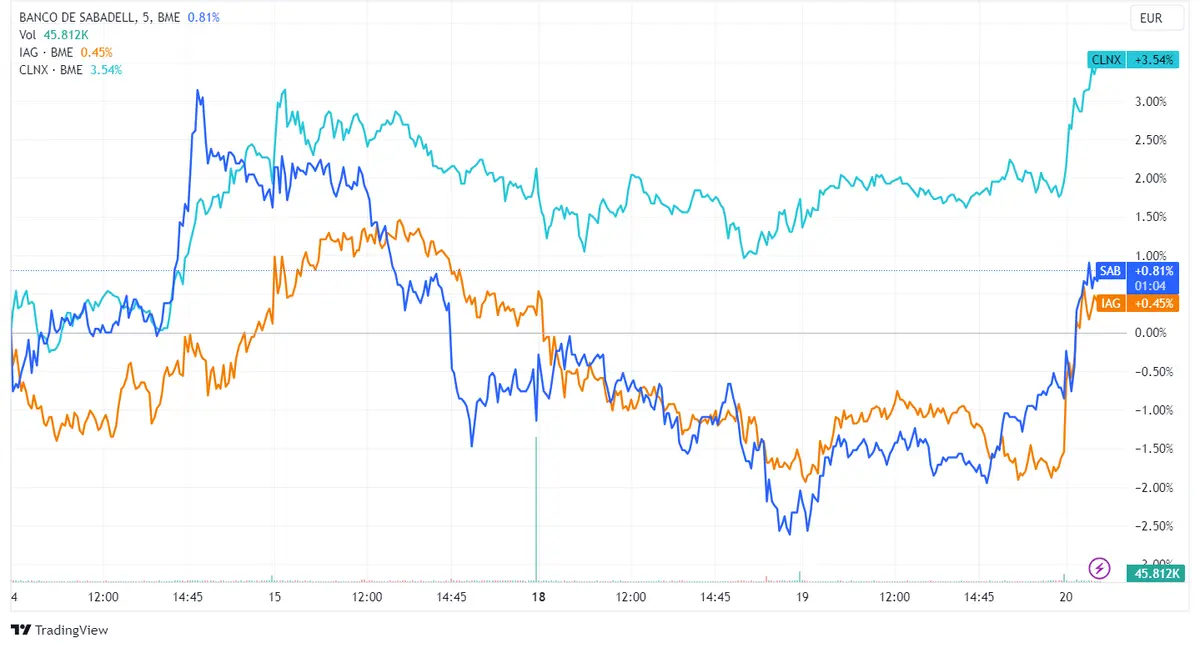The image size is (1200, 648).
Task: Click the purple lightning instant-trading icon
Action: (1099, 568)
